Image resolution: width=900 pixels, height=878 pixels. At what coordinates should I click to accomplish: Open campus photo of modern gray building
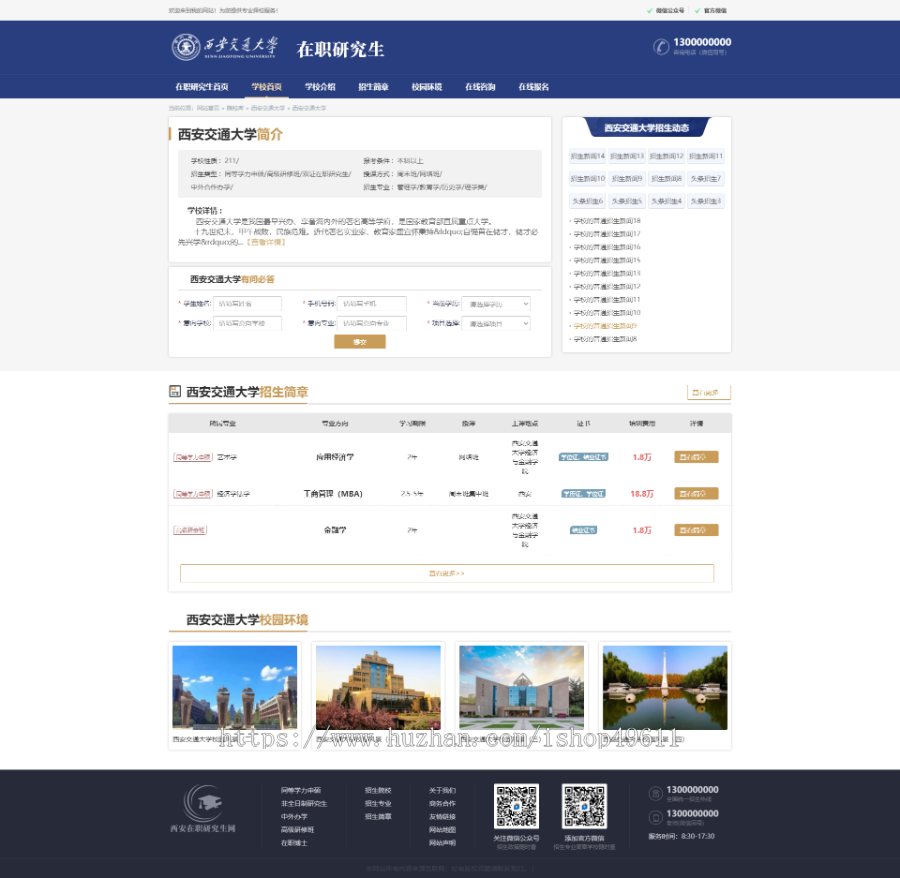[522, 687]
